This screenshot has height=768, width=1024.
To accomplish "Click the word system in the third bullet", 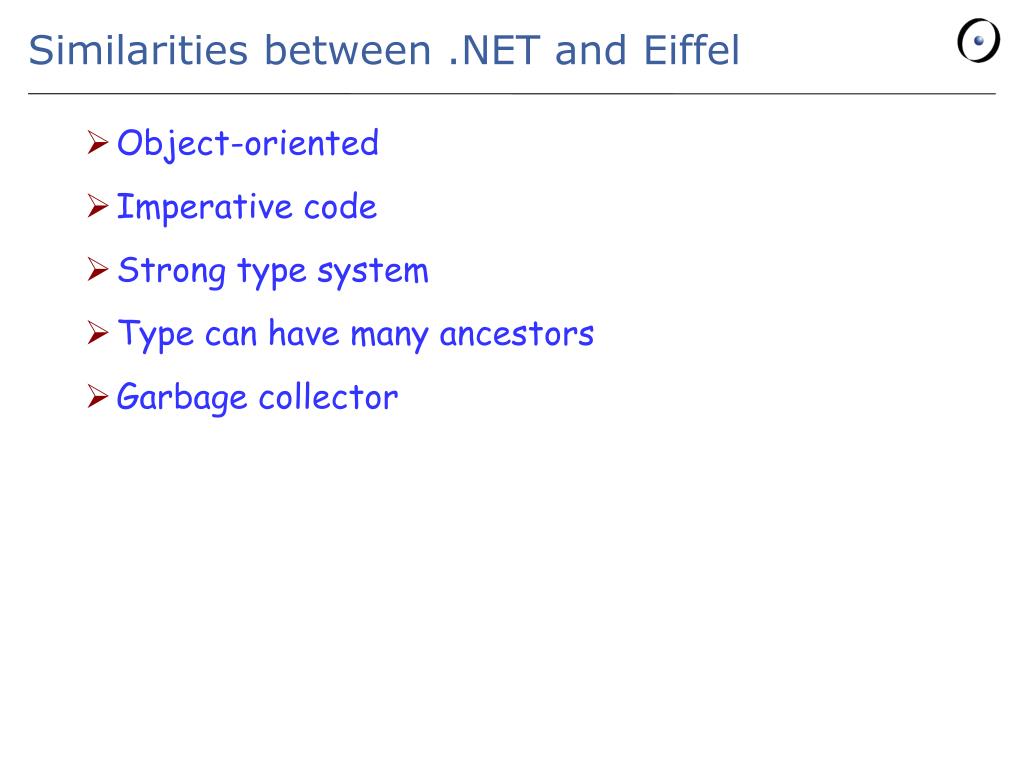I will pyautogui.click(x=373, y=272).
